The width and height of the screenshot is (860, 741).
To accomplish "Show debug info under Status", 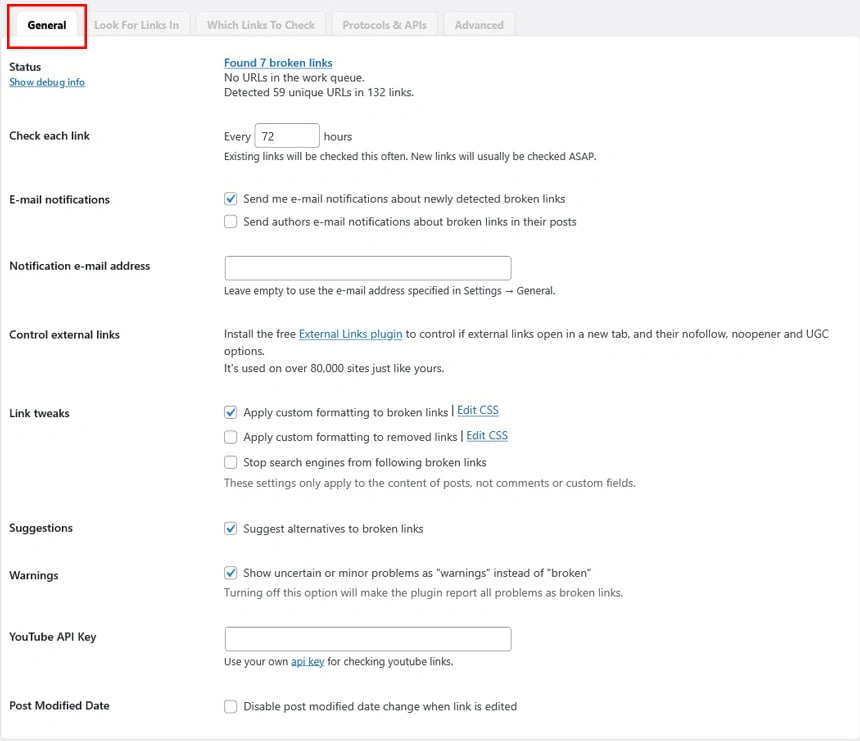I will point(47,82).
